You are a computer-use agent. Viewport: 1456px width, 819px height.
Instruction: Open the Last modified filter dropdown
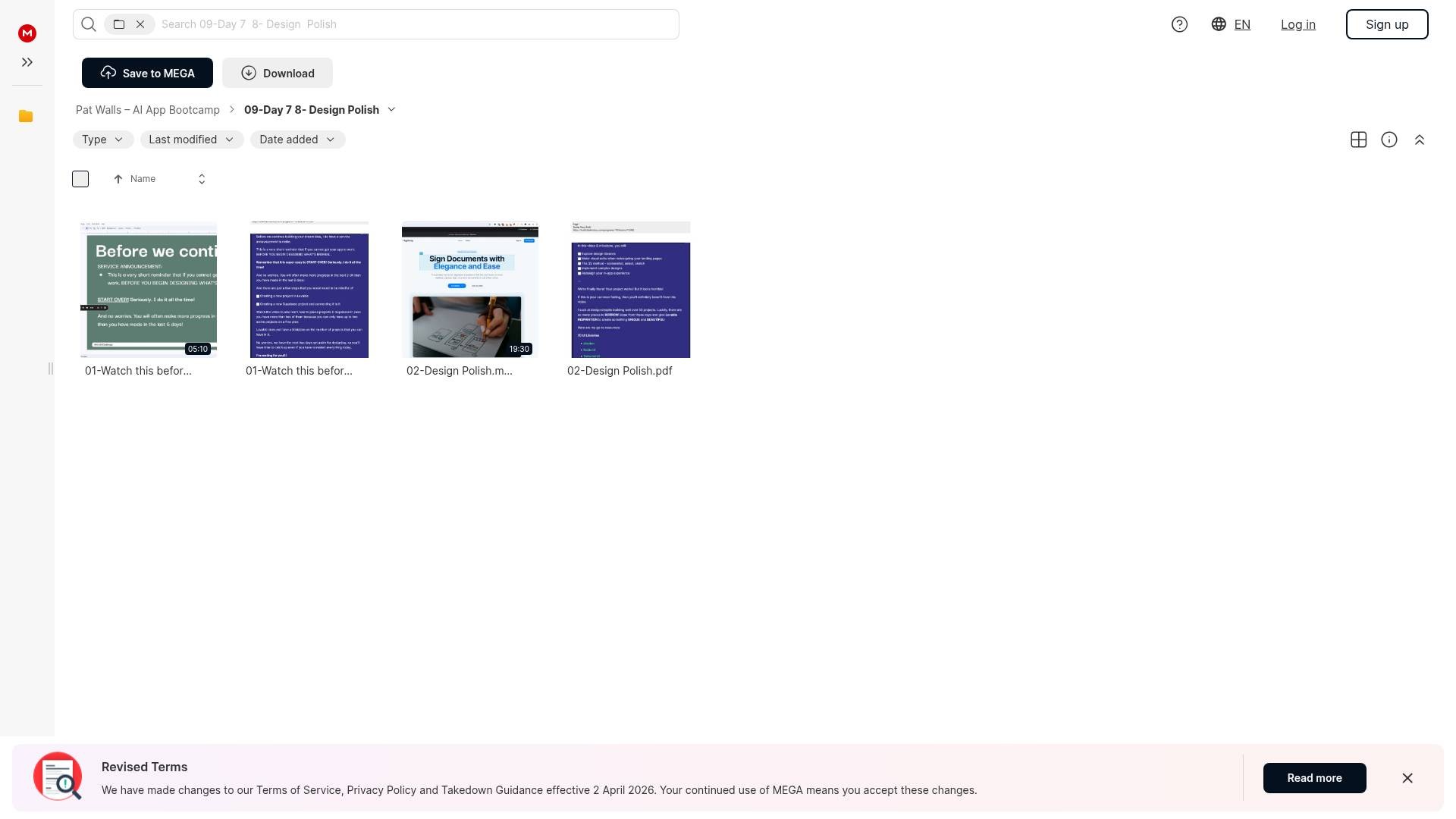191,140
